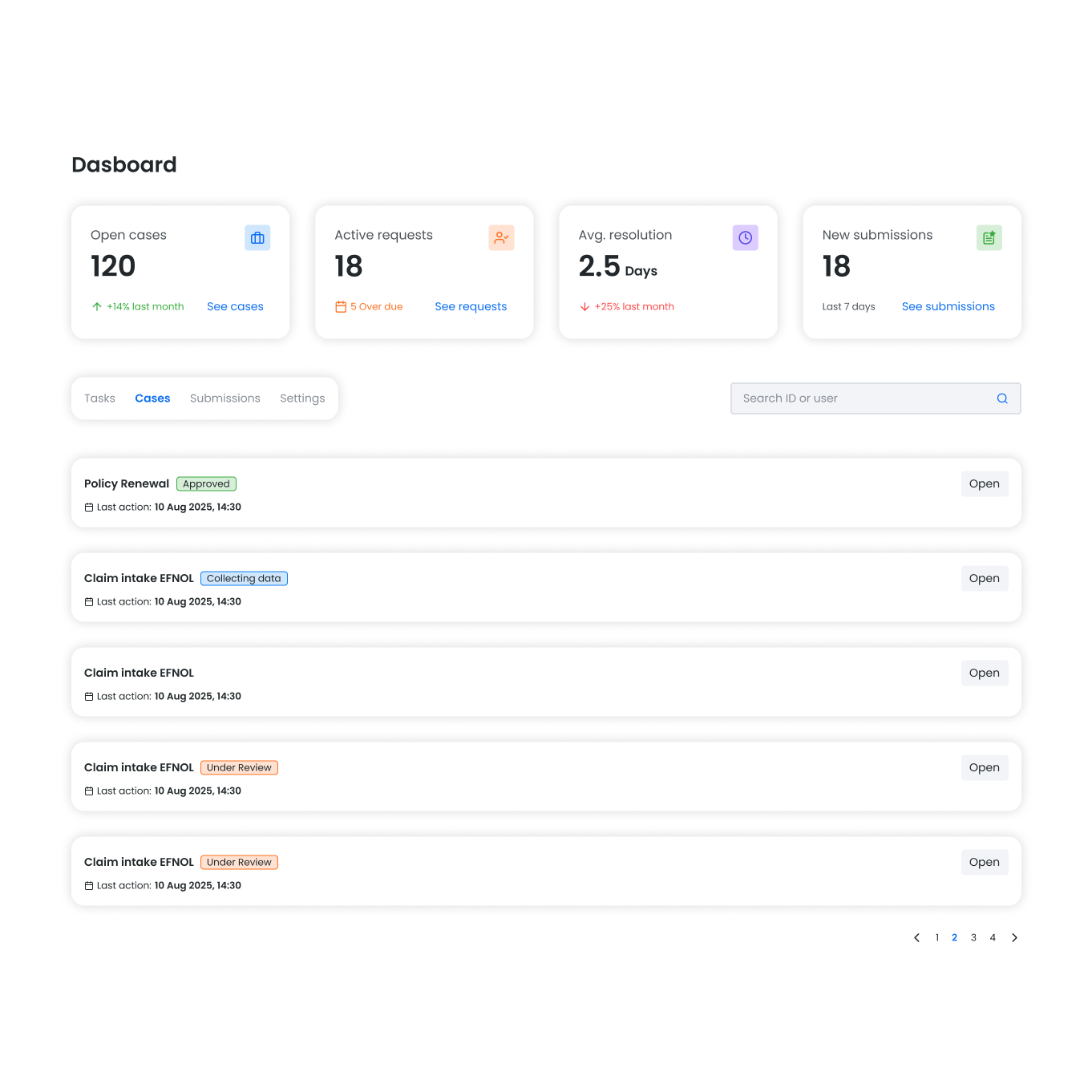The height and width of the screenshot is (1092, 1092).
Task: Jump to page 4 in pagination
Action: pyautogui.click(x=993, y=938)
